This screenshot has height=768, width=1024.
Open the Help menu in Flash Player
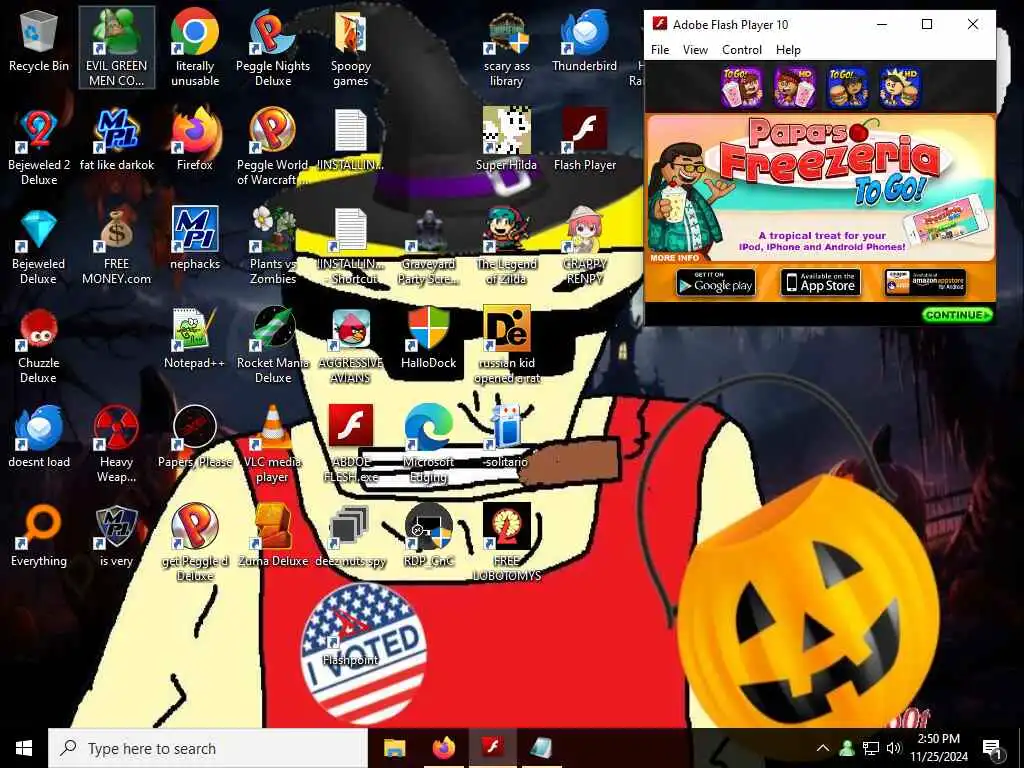click(788, 50)
